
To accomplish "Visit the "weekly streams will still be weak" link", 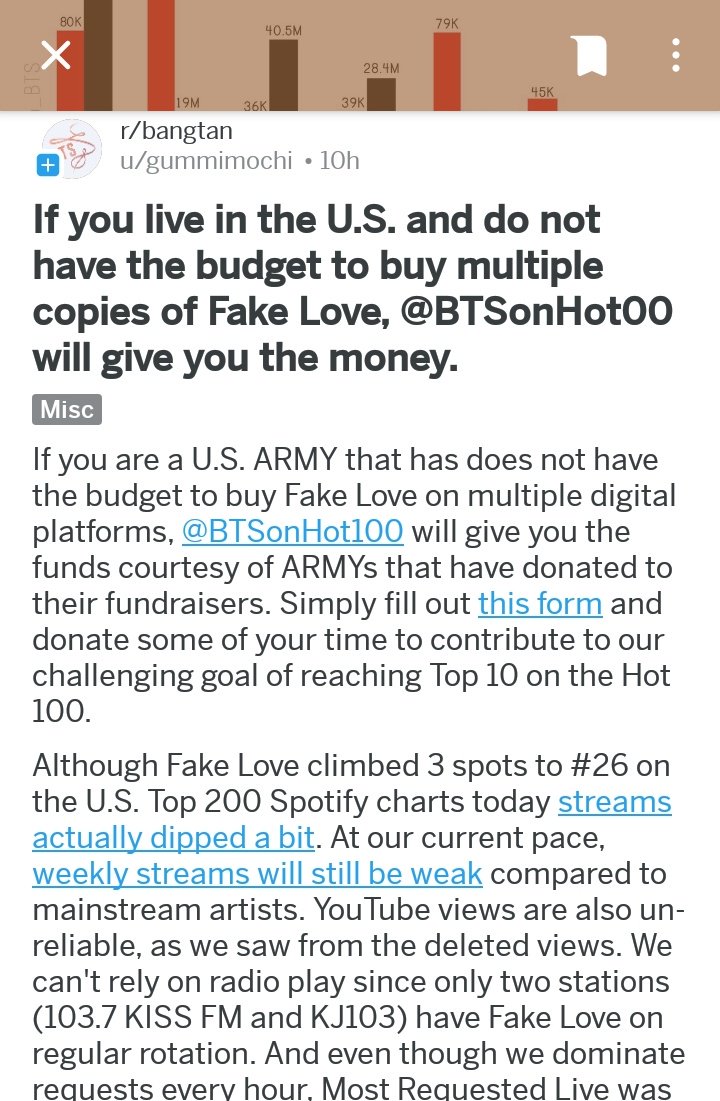I will pyautogui.click(x=257, y=873).
